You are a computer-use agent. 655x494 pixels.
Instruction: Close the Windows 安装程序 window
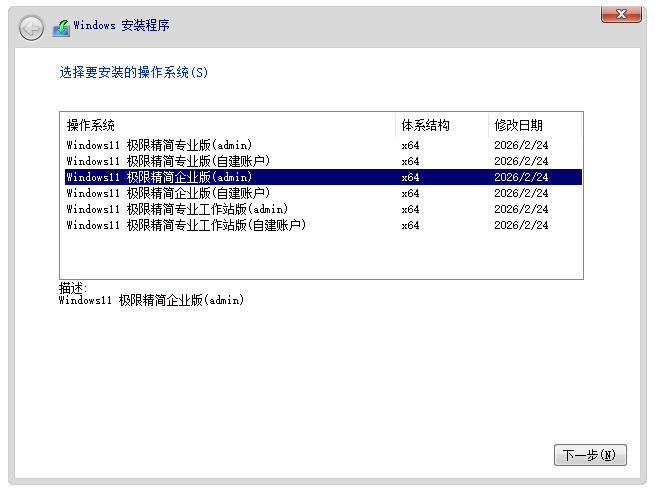(621, 13)
